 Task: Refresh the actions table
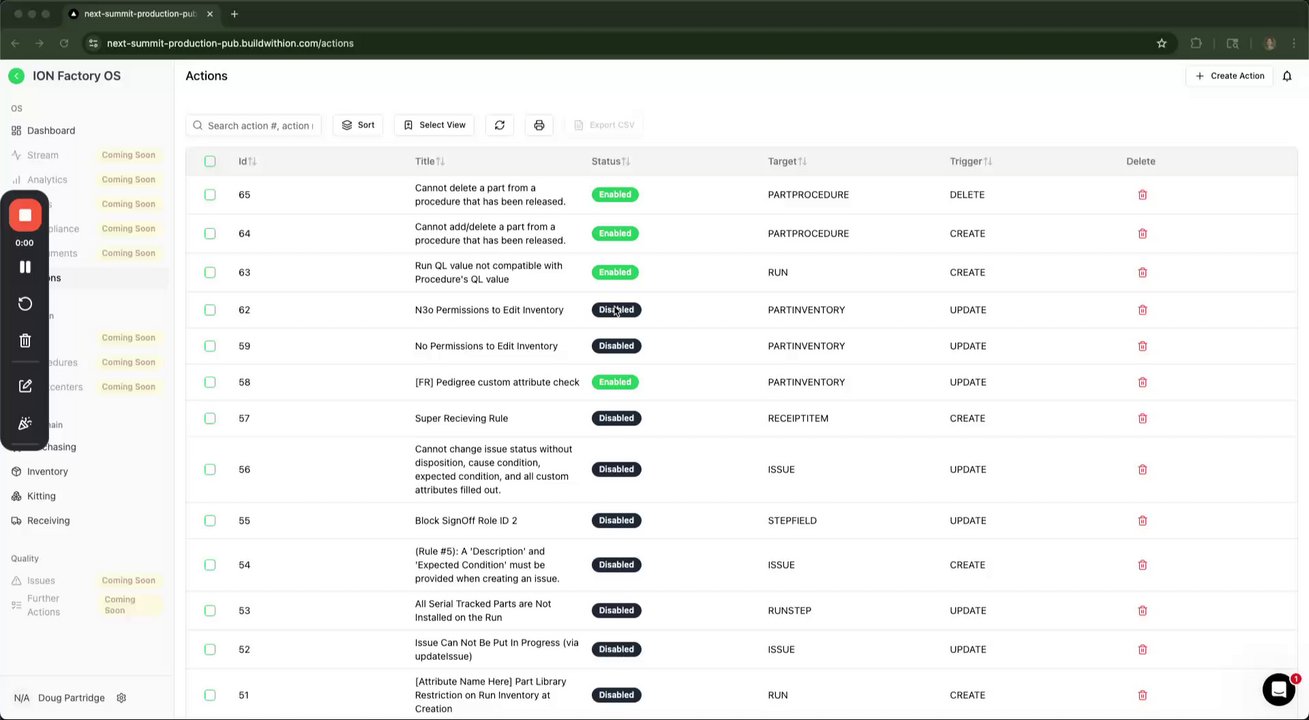pos(499,125)
